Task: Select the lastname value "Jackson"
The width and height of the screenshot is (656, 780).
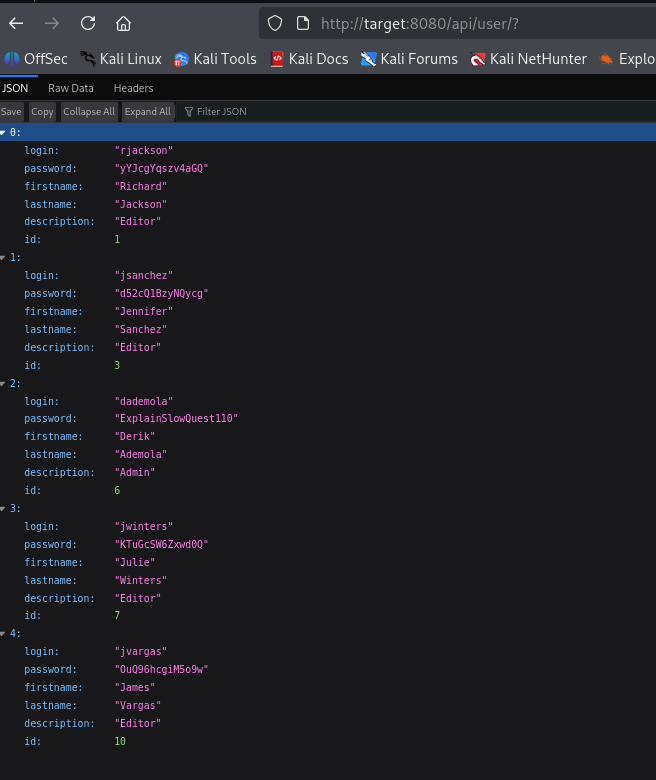Action: point(141,204)
